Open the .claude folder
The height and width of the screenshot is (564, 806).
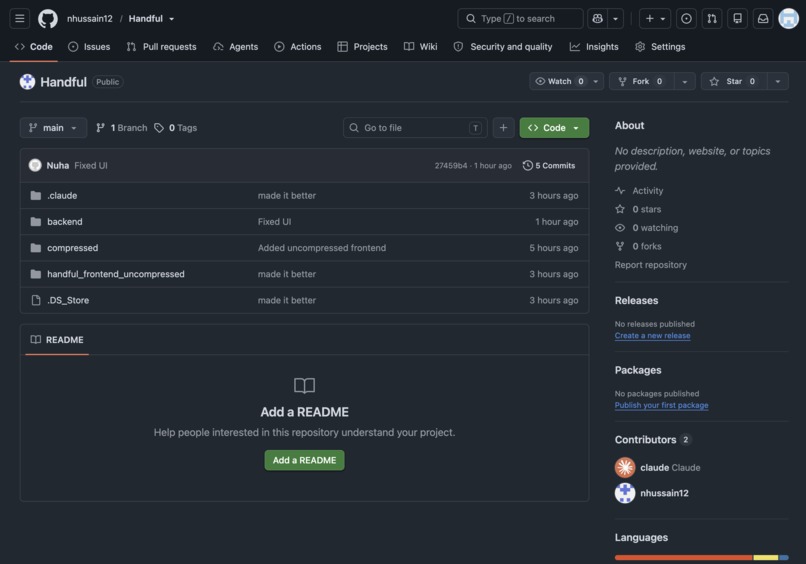62,195
